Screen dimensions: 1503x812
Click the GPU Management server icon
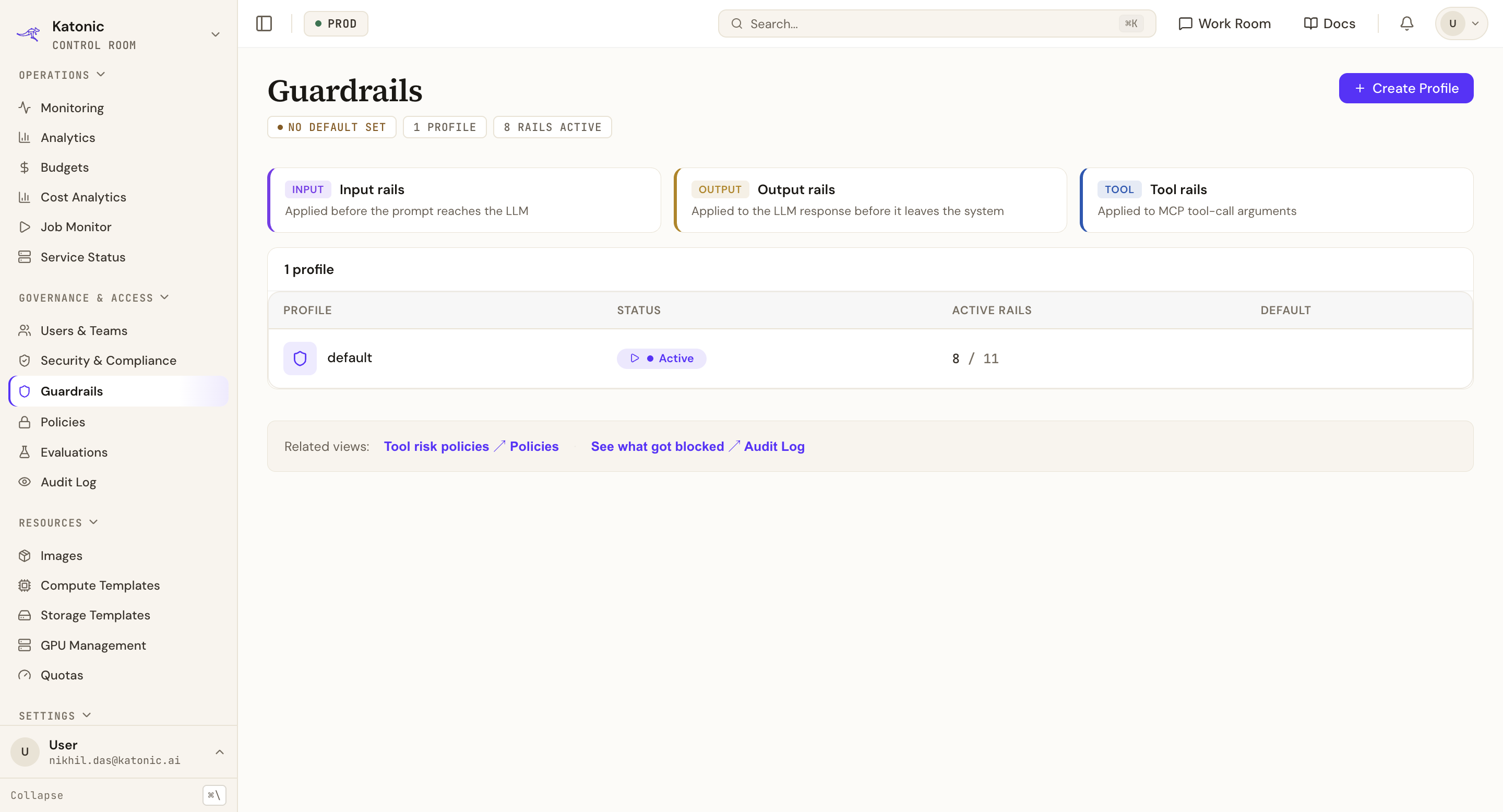25,644
